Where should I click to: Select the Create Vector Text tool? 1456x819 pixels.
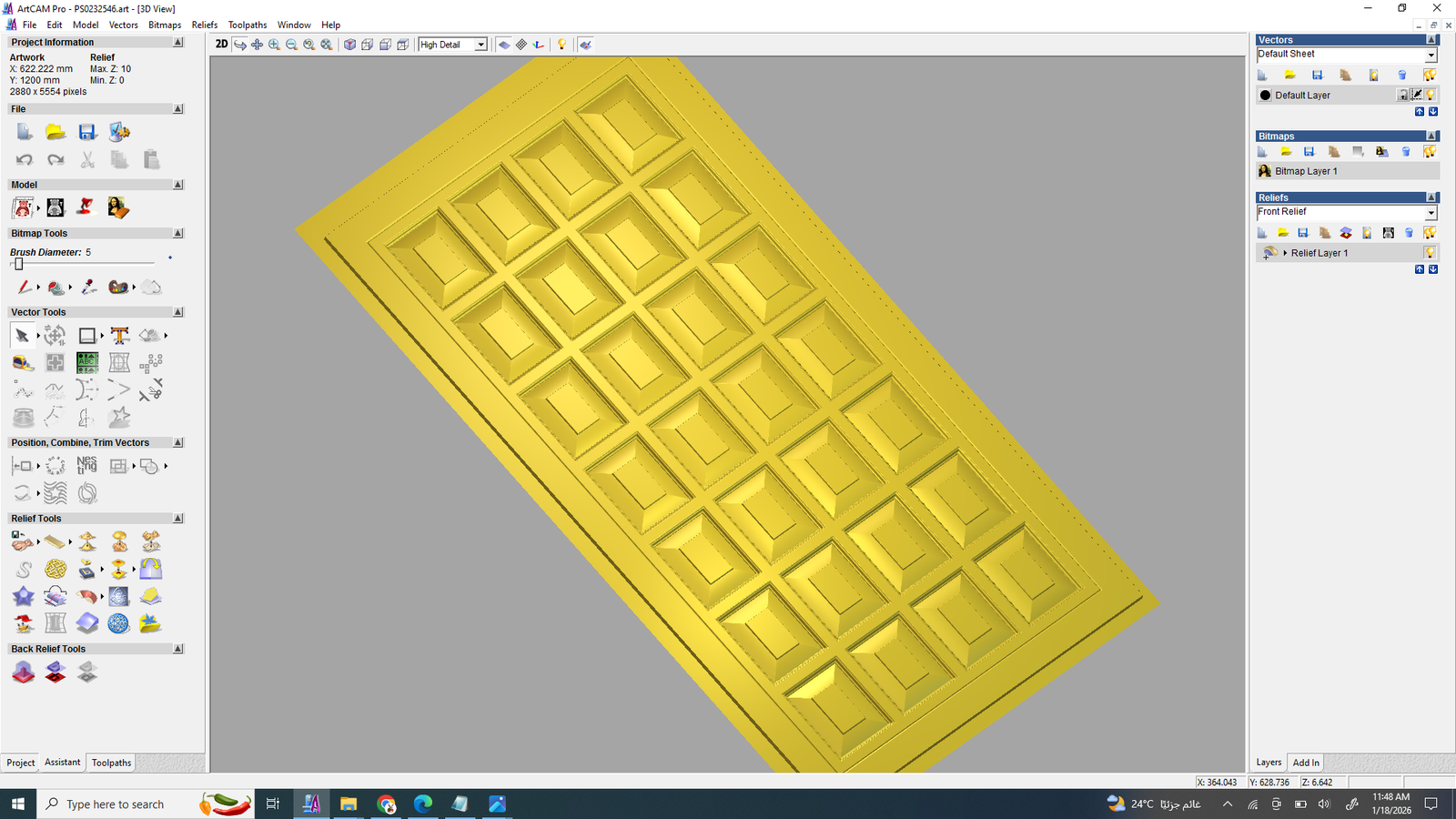click(x=119, y=336)
